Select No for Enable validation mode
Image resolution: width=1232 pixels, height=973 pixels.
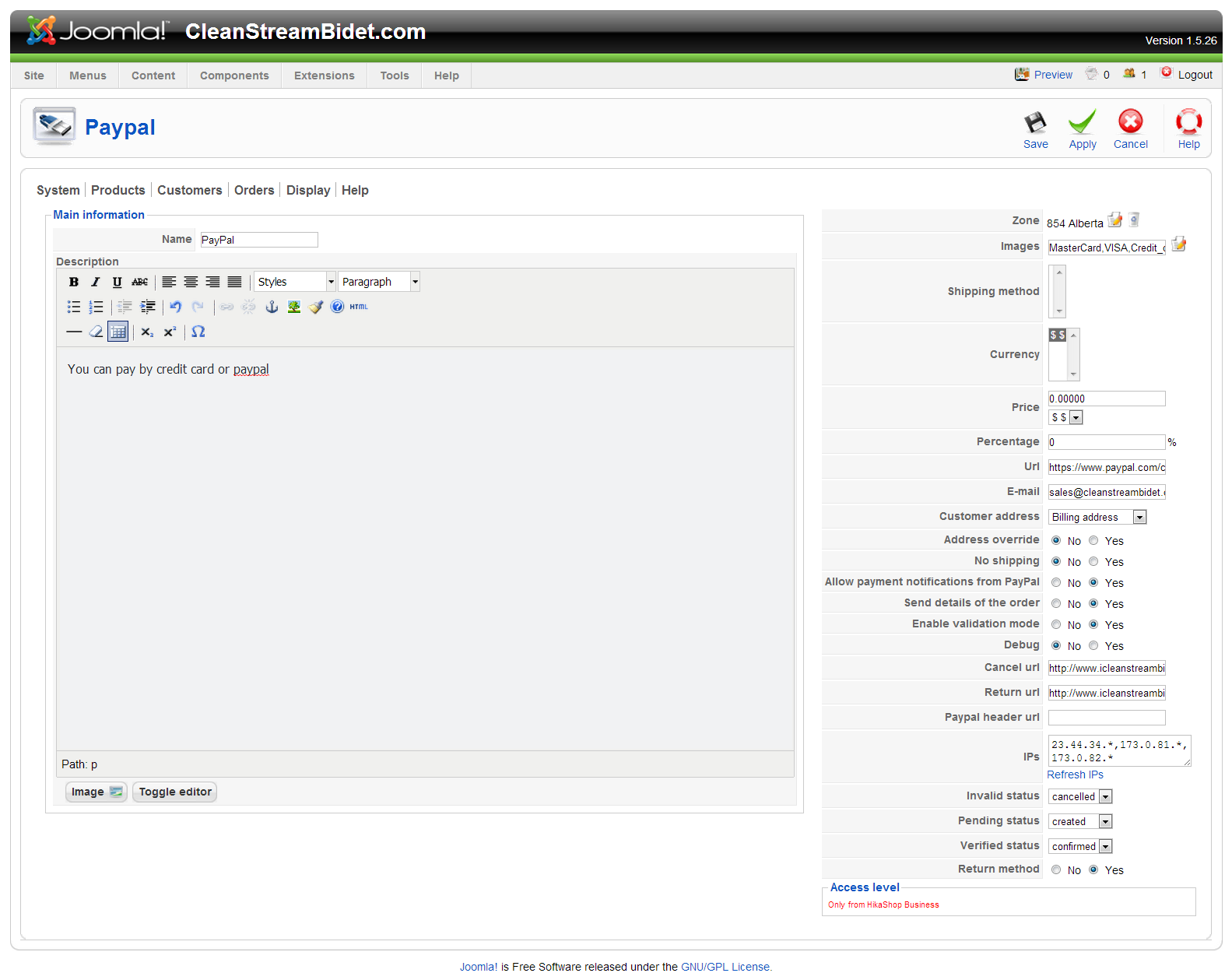[x=1056, y=624]
